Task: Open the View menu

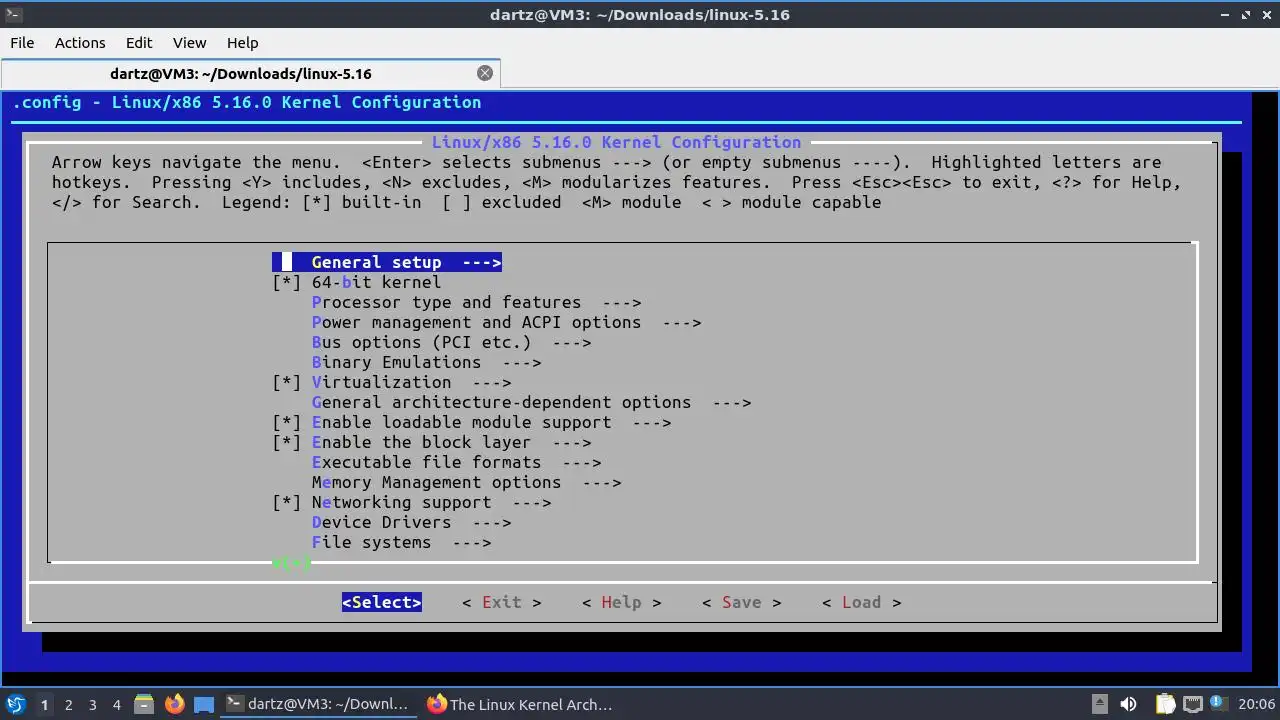Action: click(189, 42)
